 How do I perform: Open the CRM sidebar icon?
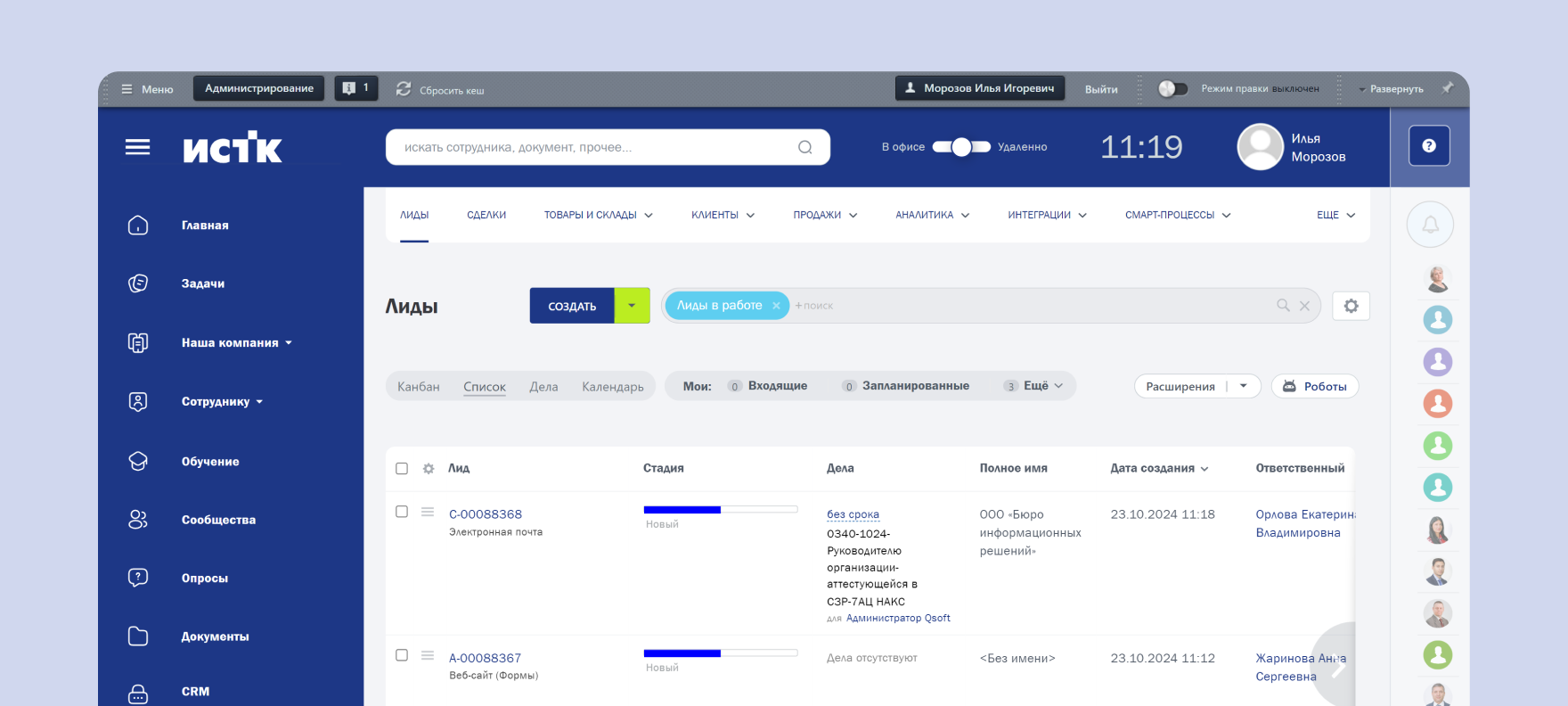138,693
